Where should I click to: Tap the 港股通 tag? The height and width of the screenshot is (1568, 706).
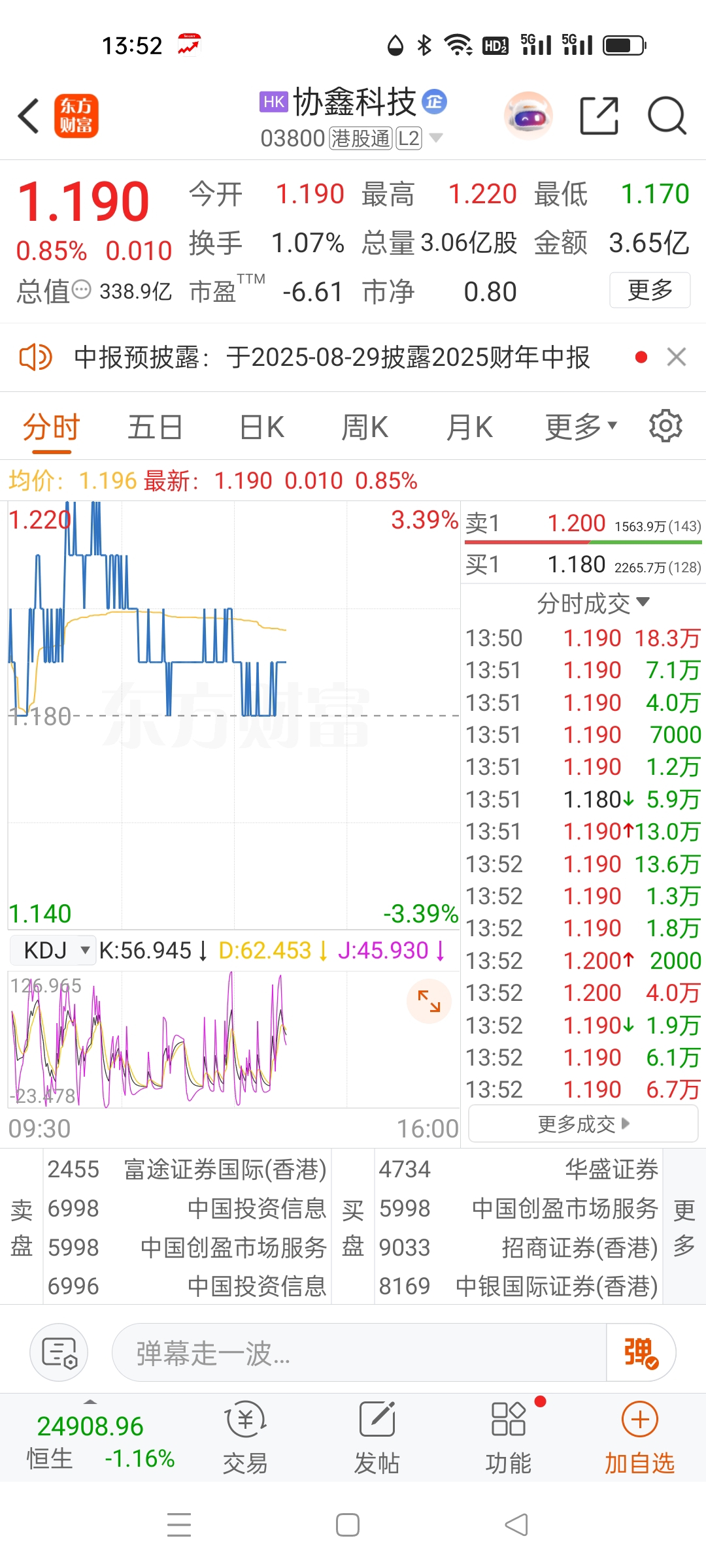[x=360, y=139]
